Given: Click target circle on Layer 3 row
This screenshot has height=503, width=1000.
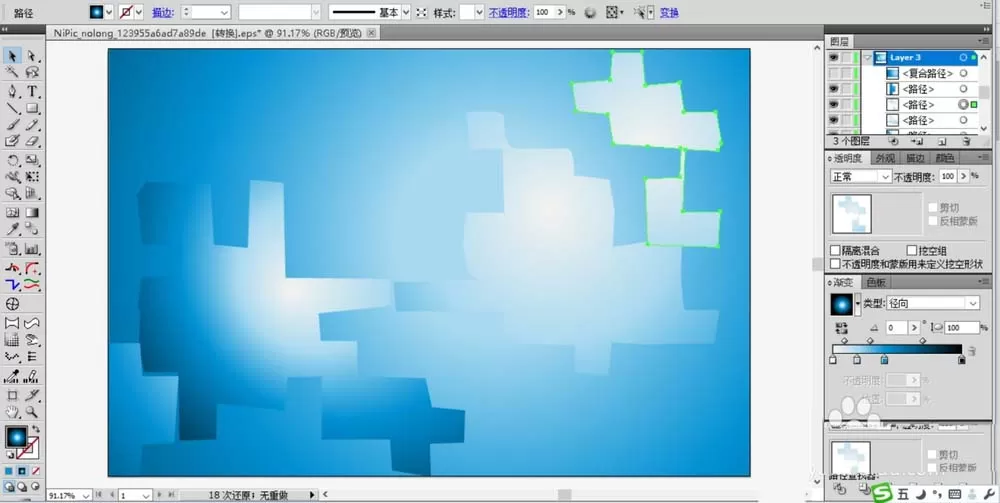Looking at the screenshot, I should pos(963,57).
